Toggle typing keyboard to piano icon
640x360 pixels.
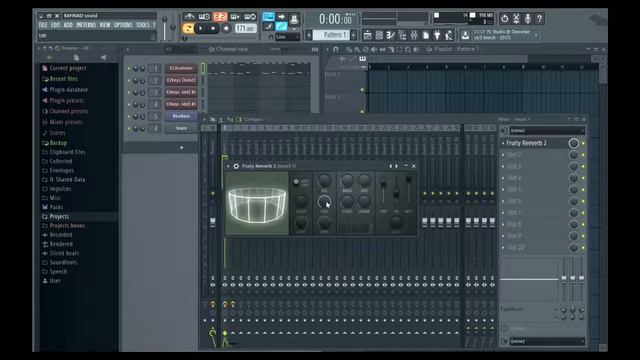click(268, 17)
